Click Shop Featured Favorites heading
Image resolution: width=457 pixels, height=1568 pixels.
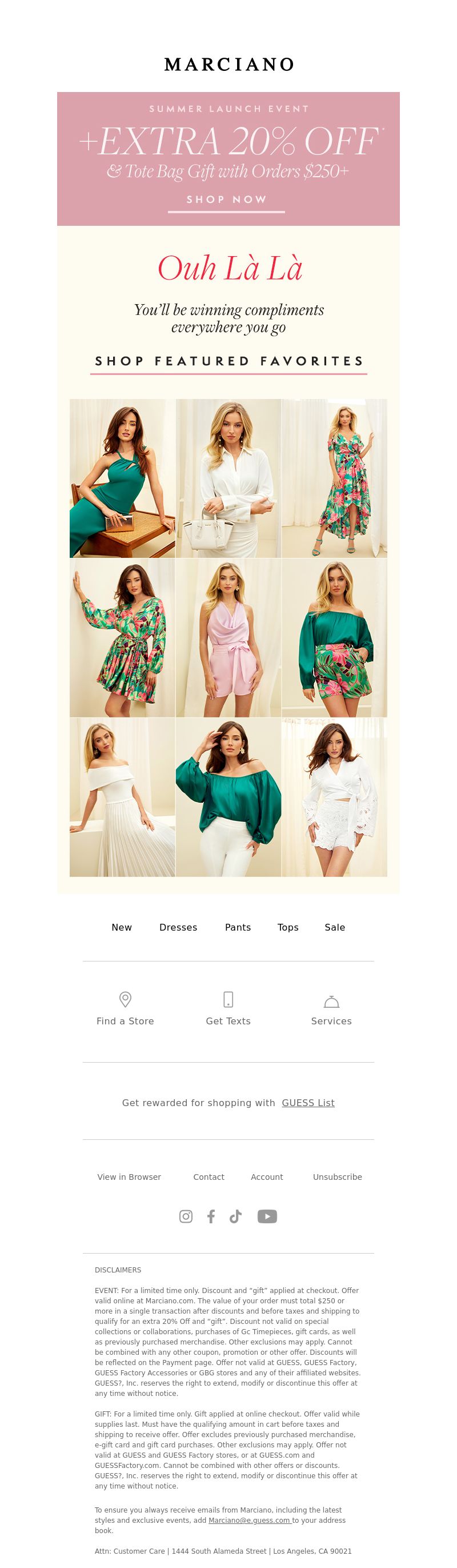click(x=229, y=362)
